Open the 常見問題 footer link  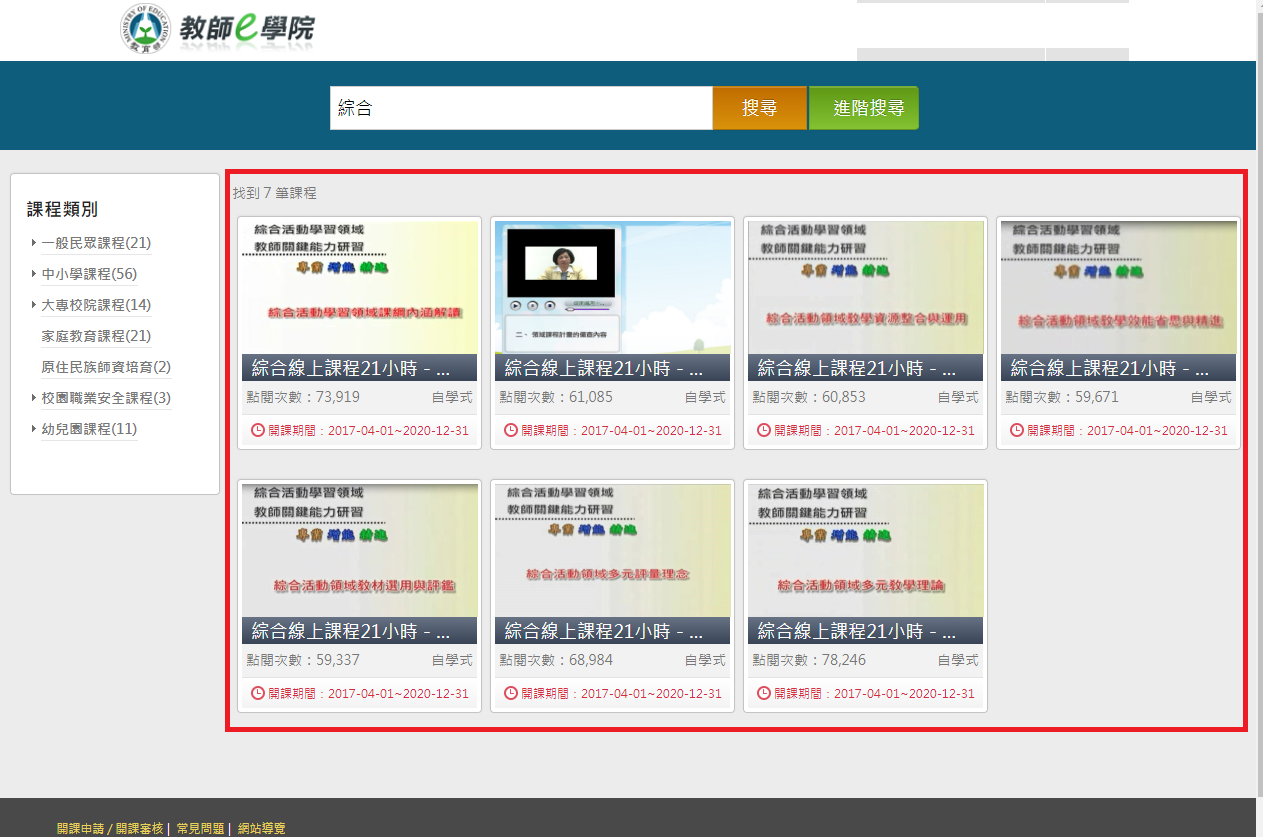200,828
